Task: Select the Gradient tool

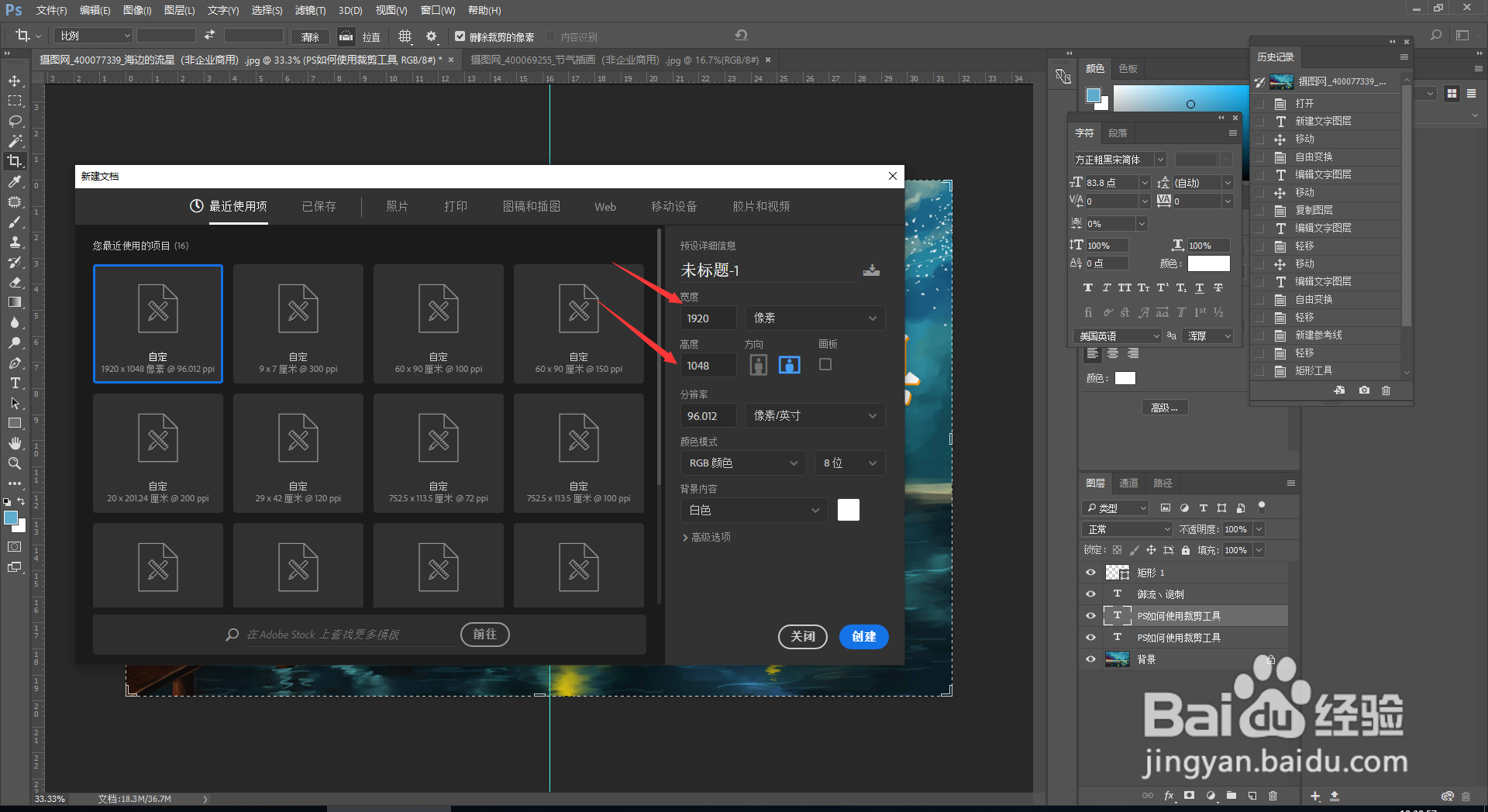Action: pyautogui.click(x=15, y=302)
